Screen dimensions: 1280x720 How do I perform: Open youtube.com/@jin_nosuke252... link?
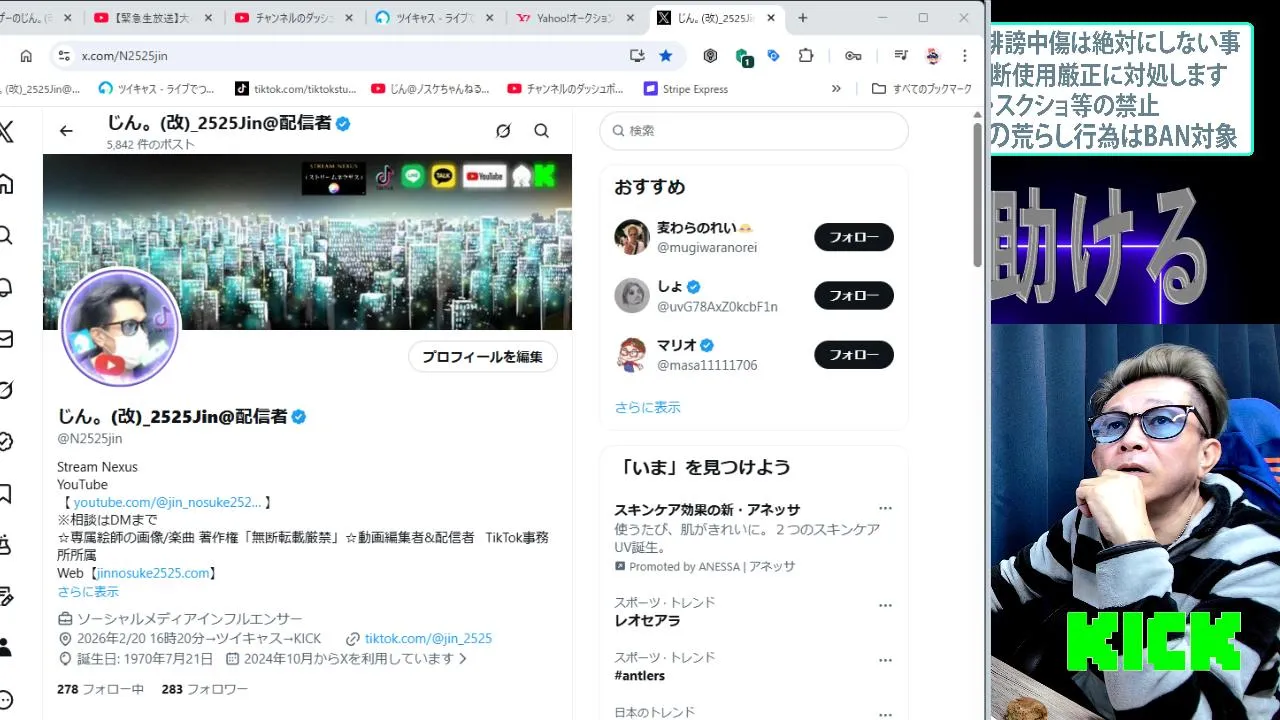167,502
